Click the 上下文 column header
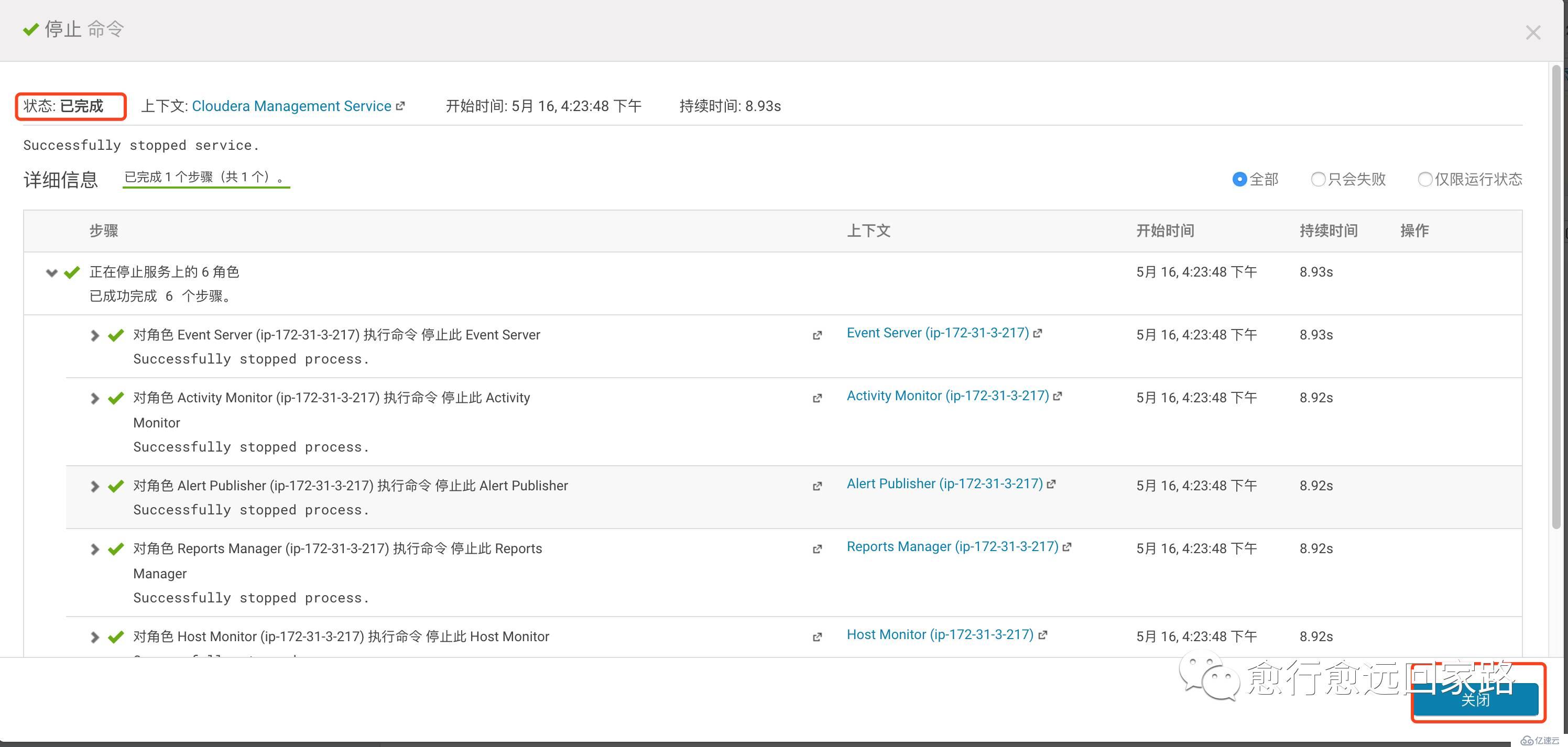1568x747 pixels. pos(868,231)
